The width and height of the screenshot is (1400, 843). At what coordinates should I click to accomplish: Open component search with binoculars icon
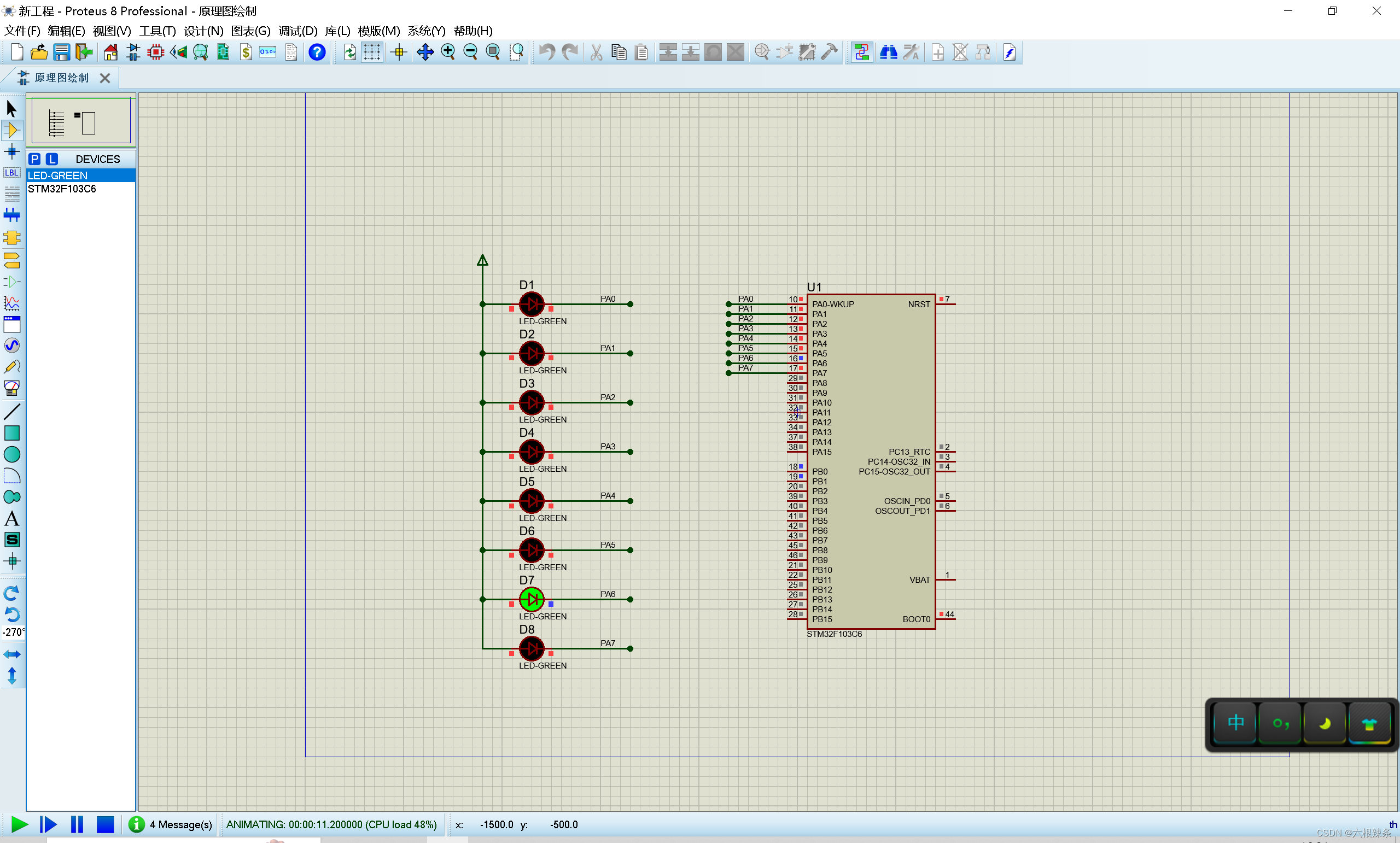coord(889,52)
